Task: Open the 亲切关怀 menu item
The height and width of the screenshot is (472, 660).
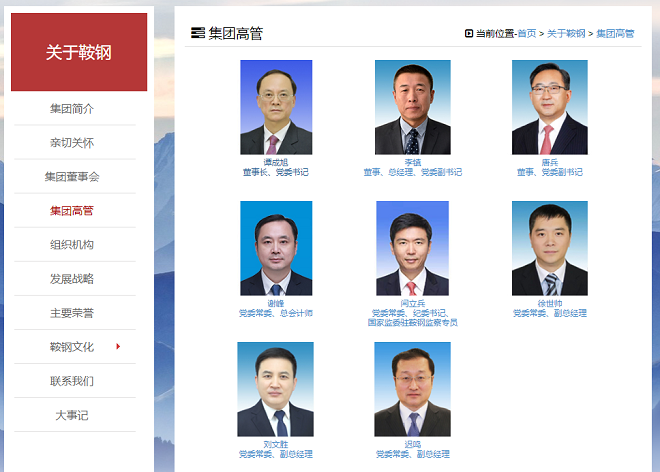Action: (x=72, y=143)
